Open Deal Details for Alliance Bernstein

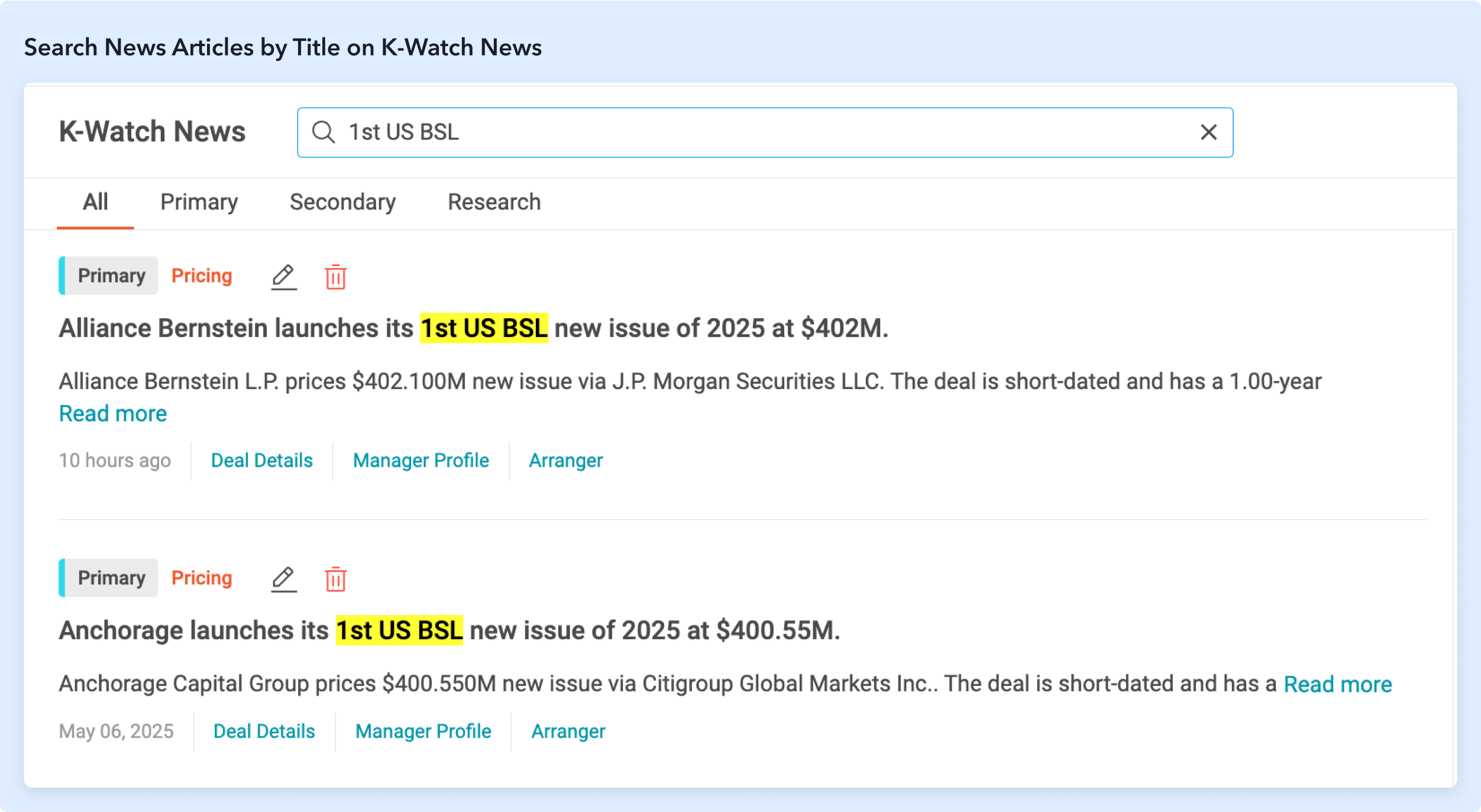tap(261, 461)
